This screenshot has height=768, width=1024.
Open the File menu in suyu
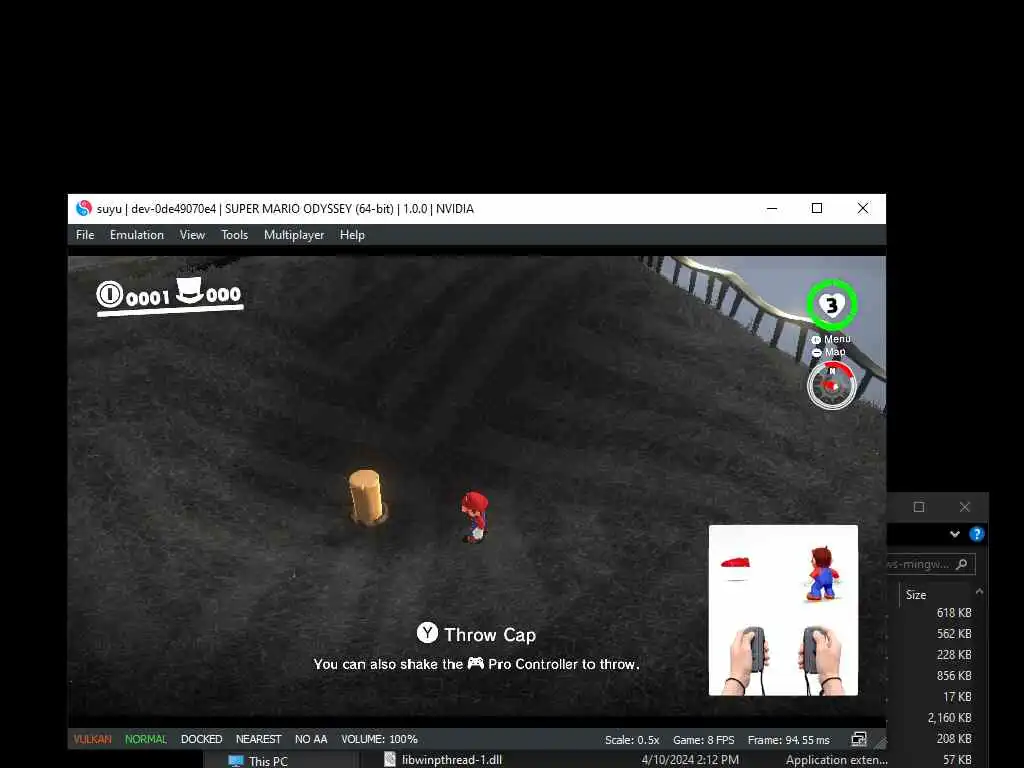pos(85,234)
